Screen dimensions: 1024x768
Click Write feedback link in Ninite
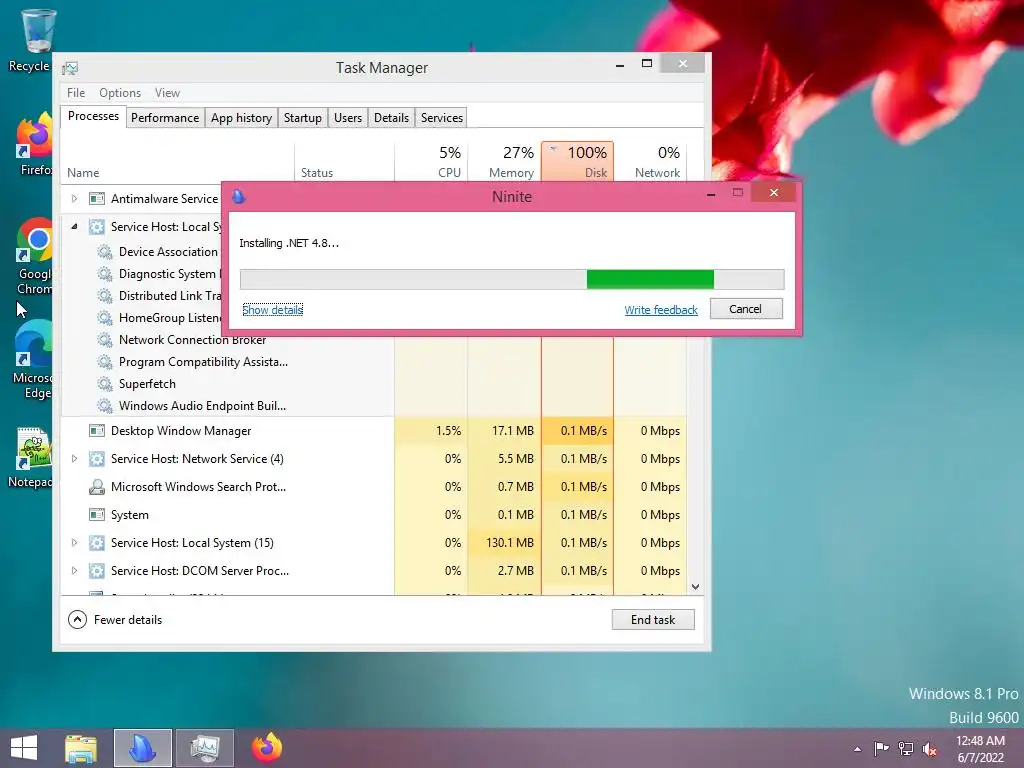661,310
